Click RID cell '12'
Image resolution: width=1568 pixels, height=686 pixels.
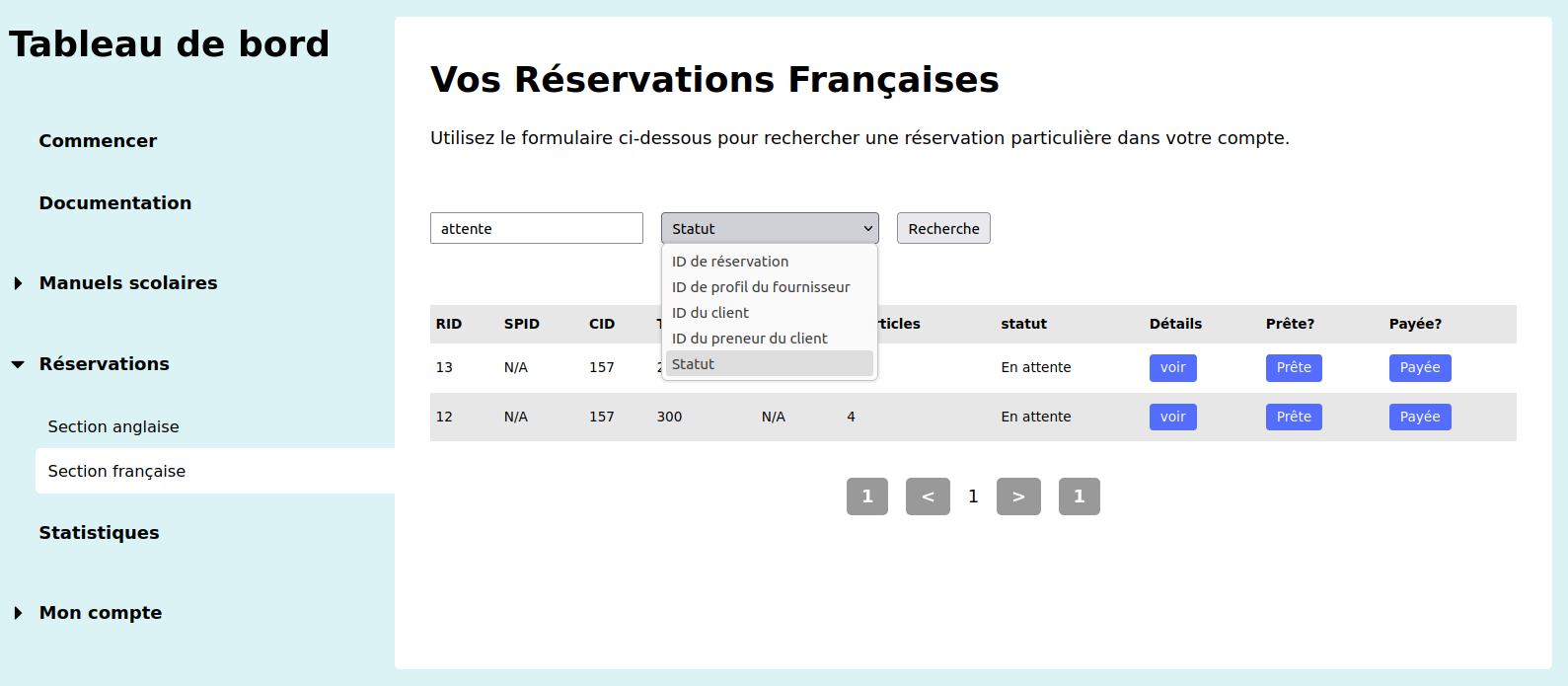[x=444, y=417]
